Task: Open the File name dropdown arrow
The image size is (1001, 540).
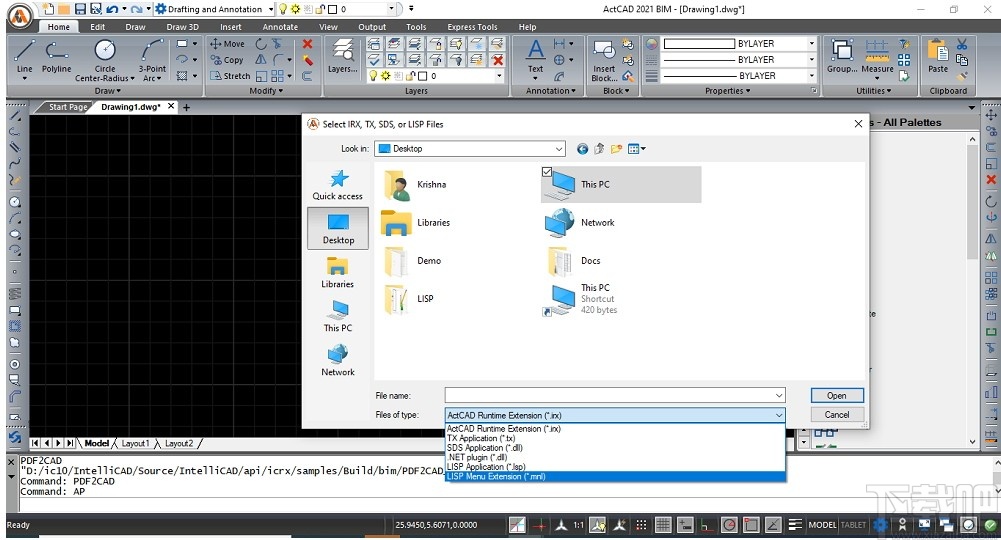Action: 779,396
